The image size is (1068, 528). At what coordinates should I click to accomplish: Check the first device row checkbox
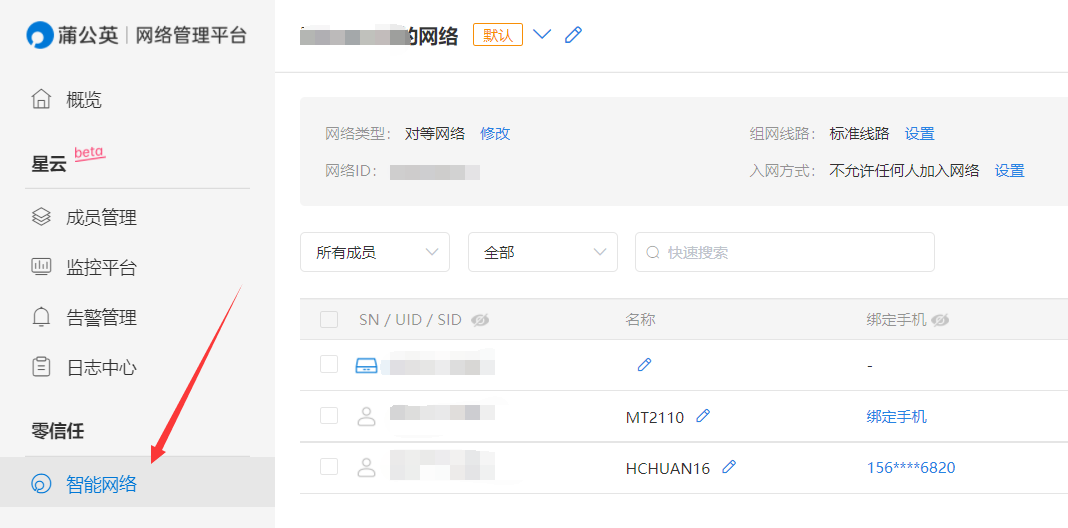pyautogui.click(x=329, y=364)
